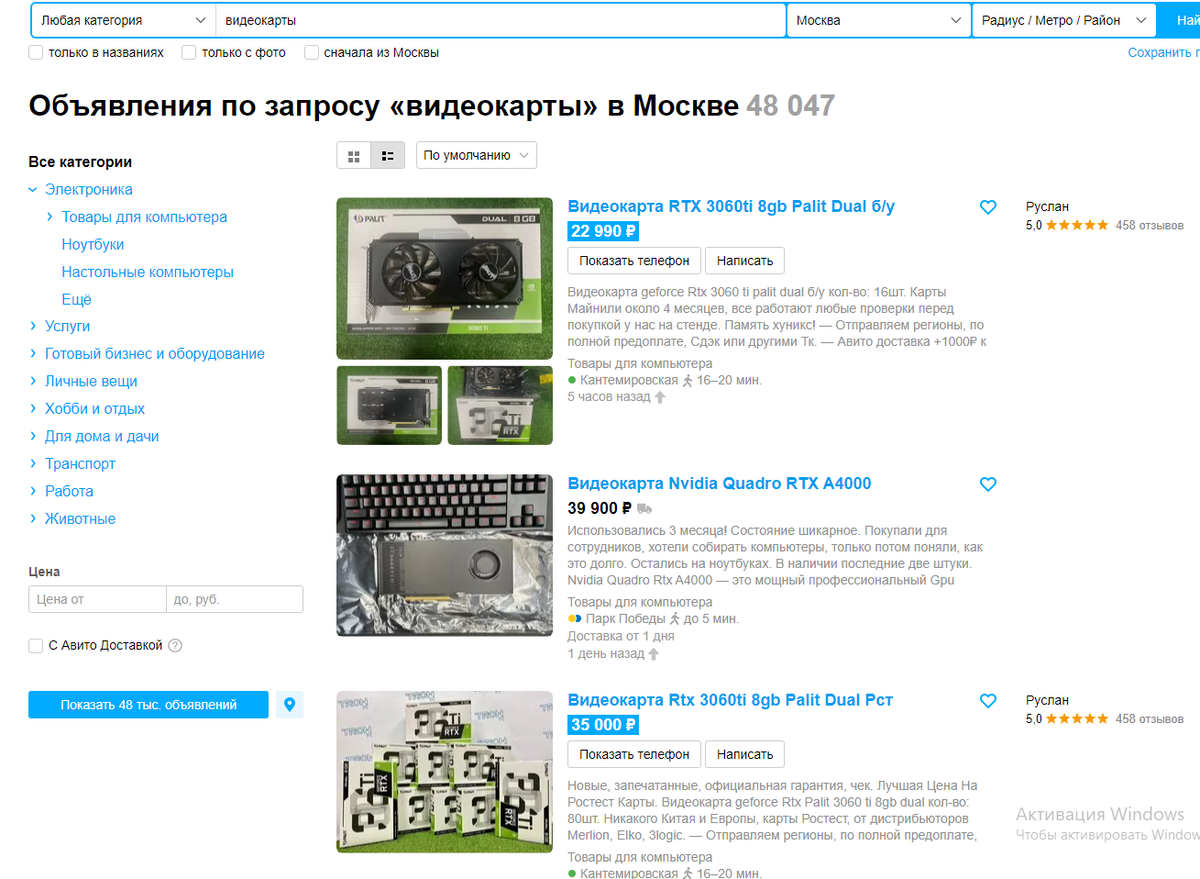Select the Ноутбуки category
Screen dimensions: 1200x879
point(93,244)
